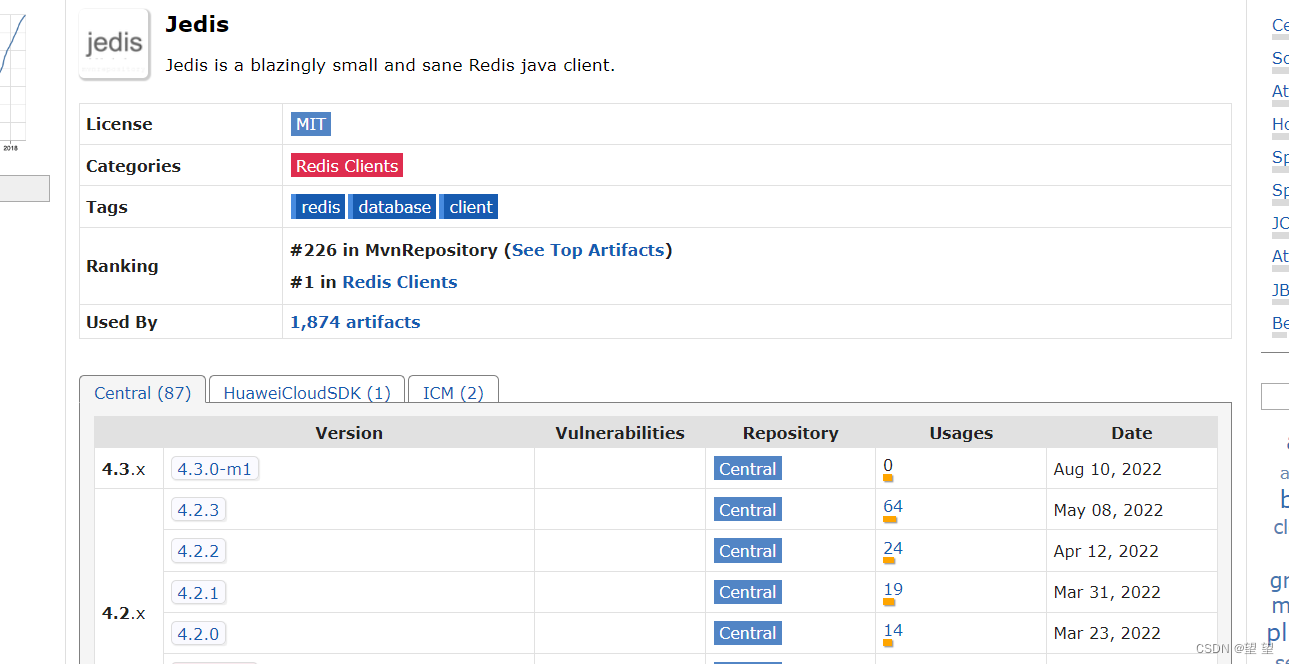The height and width of the screenshot is (664, 1289).
Task: Click the orange usage bar under 64
Action: click(889, 519)
